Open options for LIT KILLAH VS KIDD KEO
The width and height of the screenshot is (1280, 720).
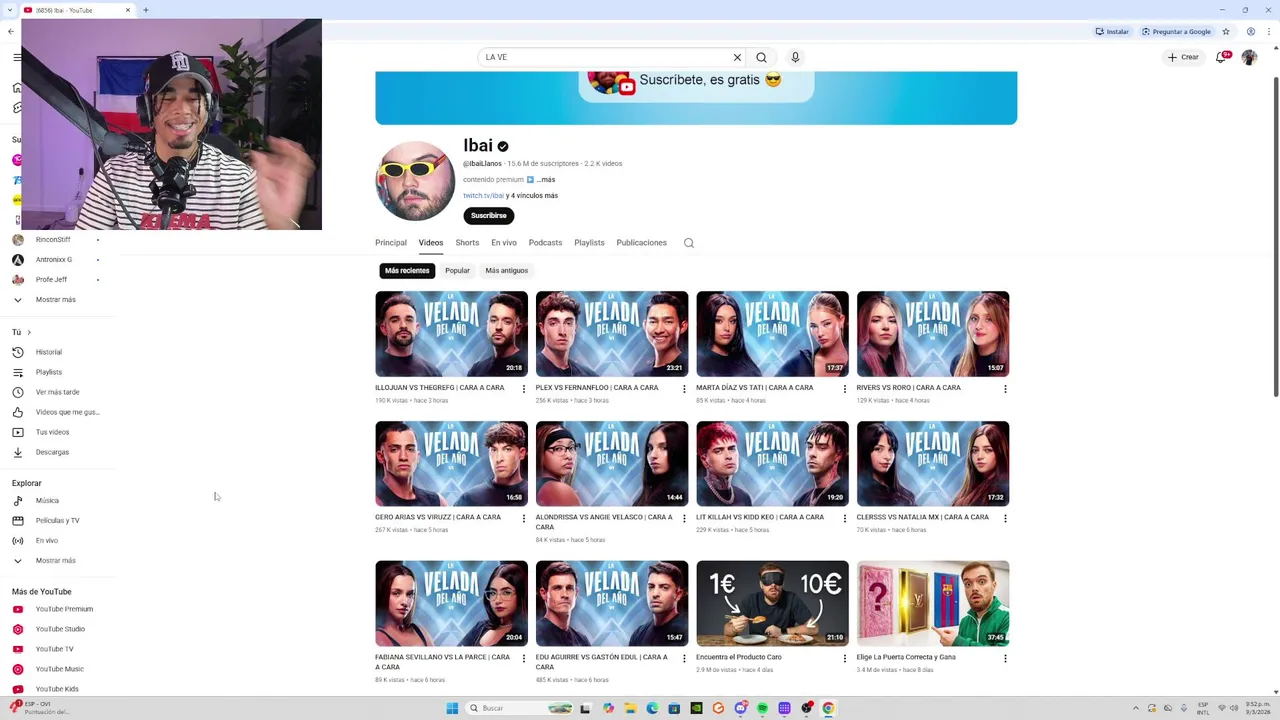(845, 519)
